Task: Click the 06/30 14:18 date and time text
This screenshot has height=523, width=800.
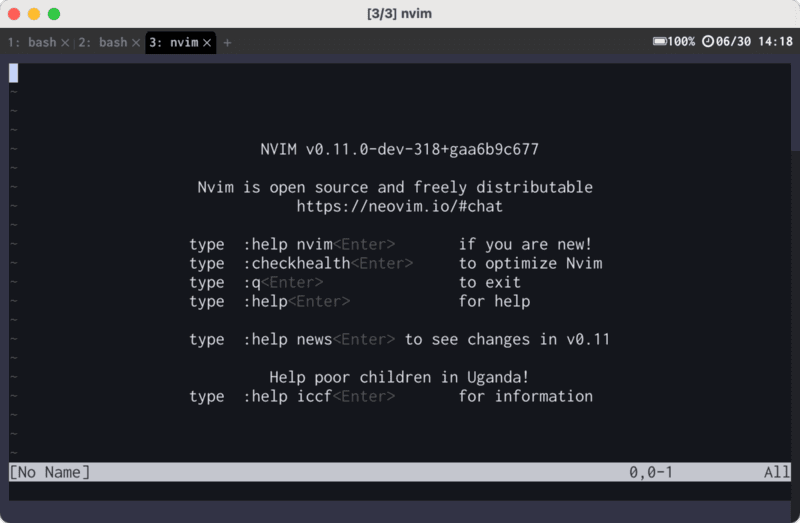Action: coord(754,41)
